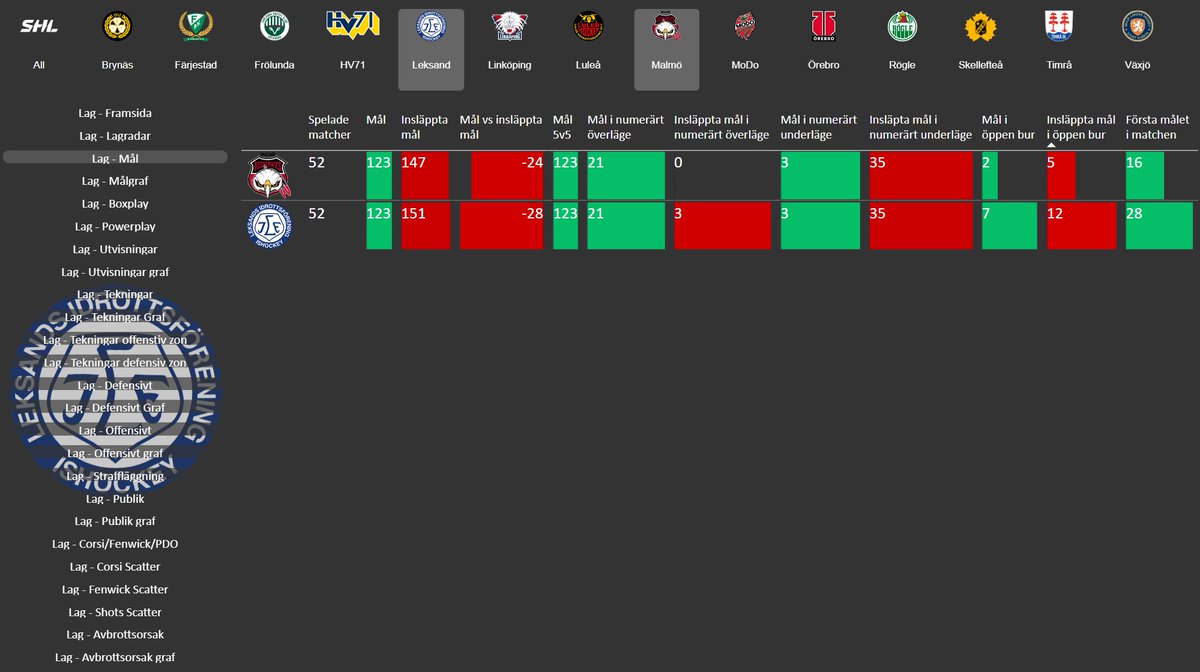Sort by Insläppta mål column header
The width and height of the screenshot is (1200, 672).
tap(425, 127)
